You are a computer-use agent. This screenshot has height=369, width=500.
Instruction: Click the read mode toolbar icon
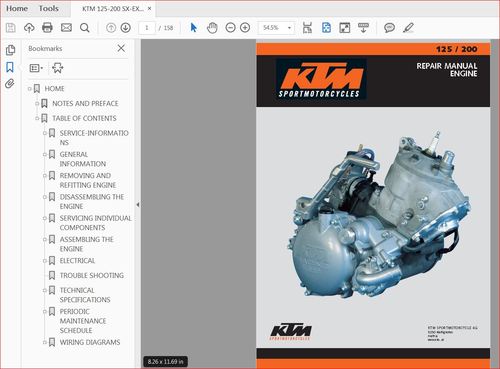[363, 28]
